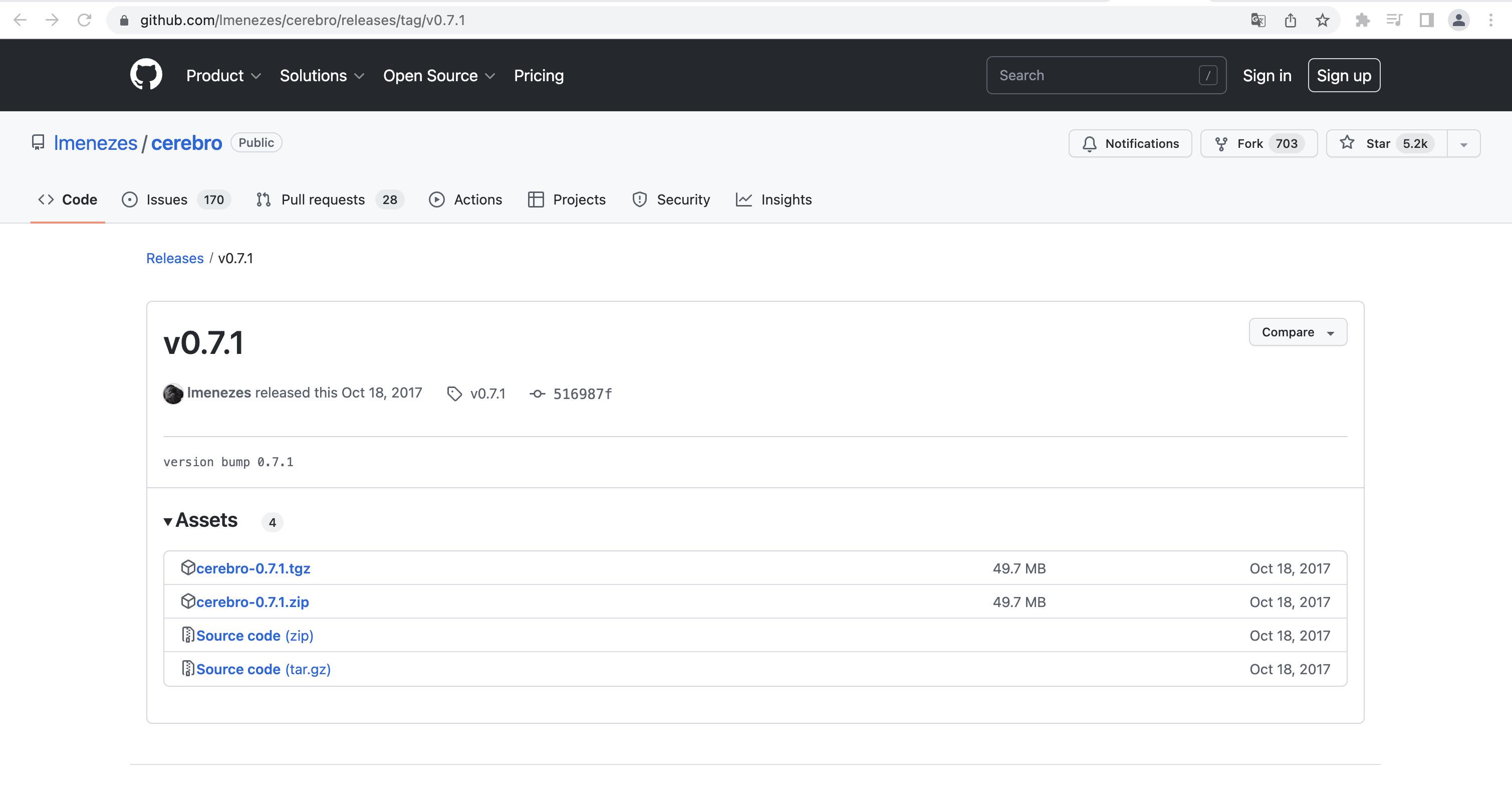
Task: Open the Compare dropdown button
Action: [1296, 332]
